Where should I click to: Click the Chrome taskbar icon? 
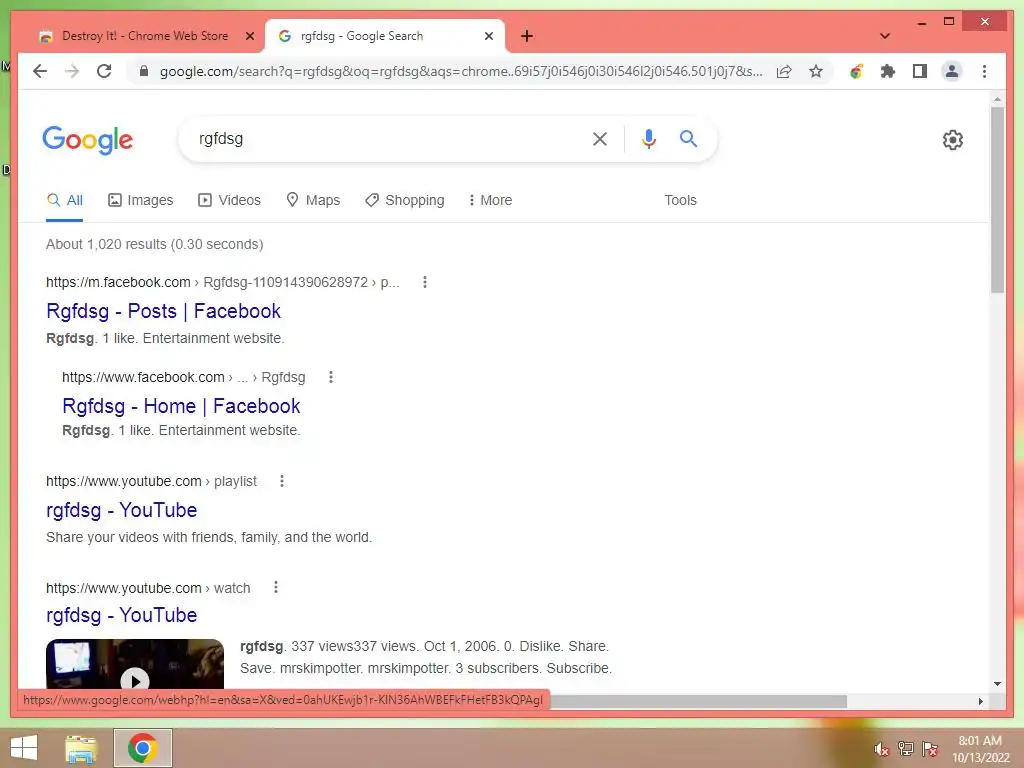(143, 748)
